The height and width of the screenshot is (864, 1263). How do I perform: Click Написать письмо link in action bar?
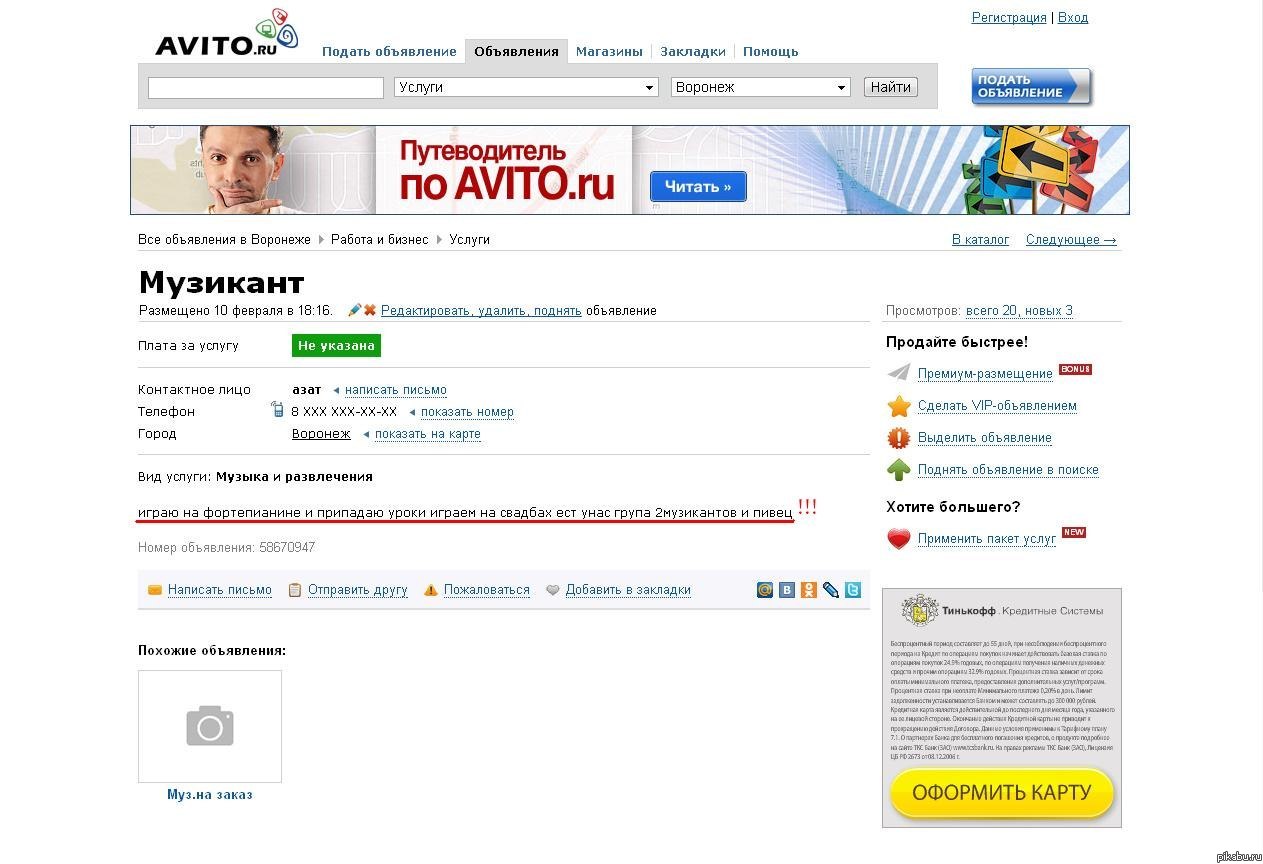coord(220,590)
